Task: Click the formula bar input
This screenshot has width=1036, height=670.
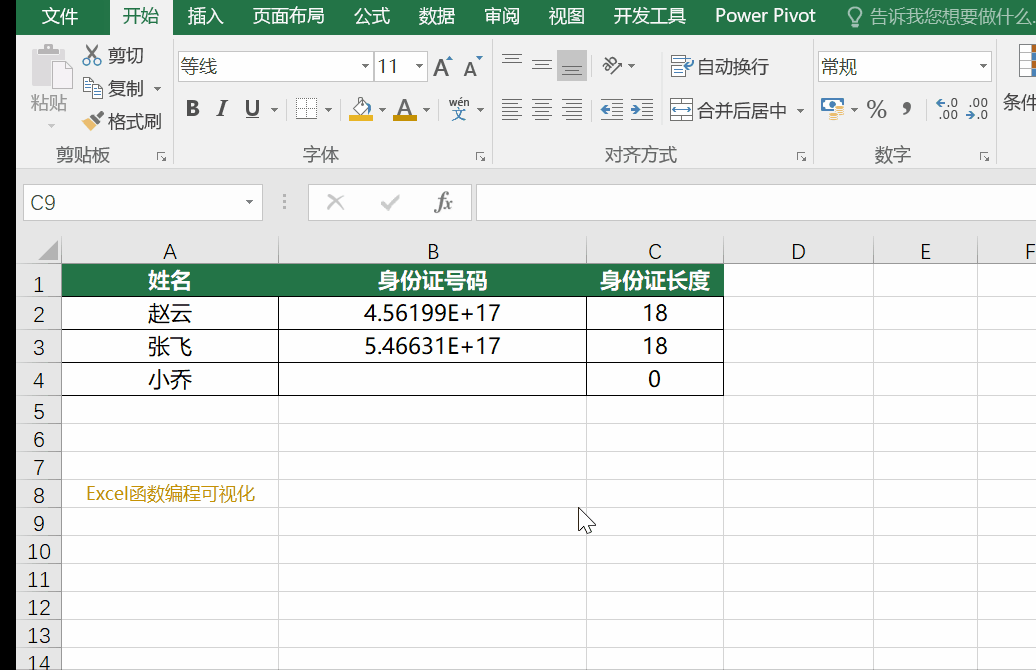Action: tap(756, 202)
